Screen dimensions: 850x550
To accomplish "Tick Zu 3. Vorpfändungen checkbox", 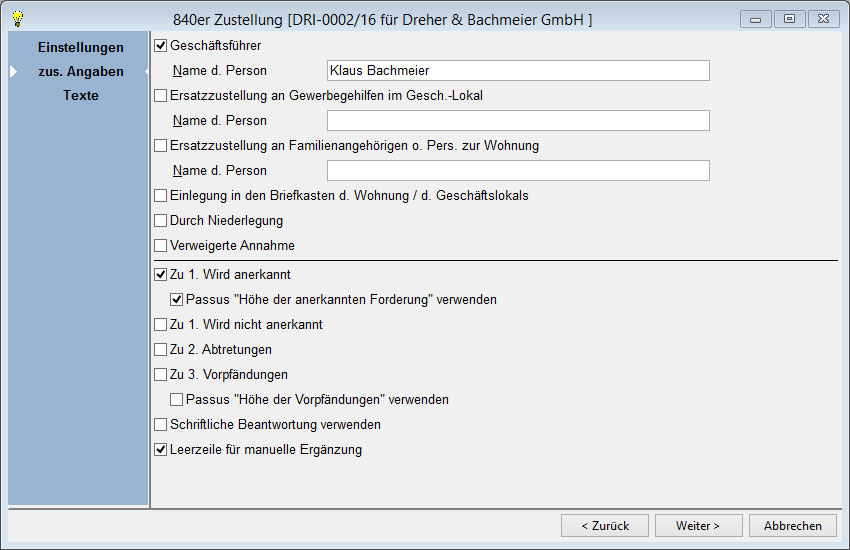I will (161, 374).
